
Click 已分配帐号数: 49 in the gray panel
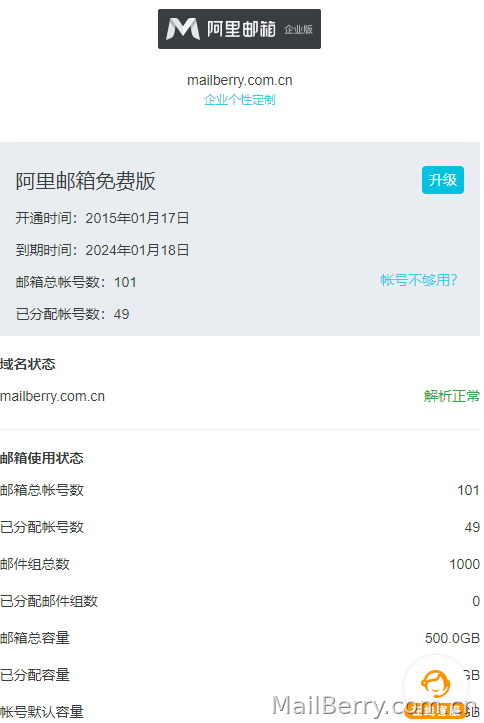(72, 314)
